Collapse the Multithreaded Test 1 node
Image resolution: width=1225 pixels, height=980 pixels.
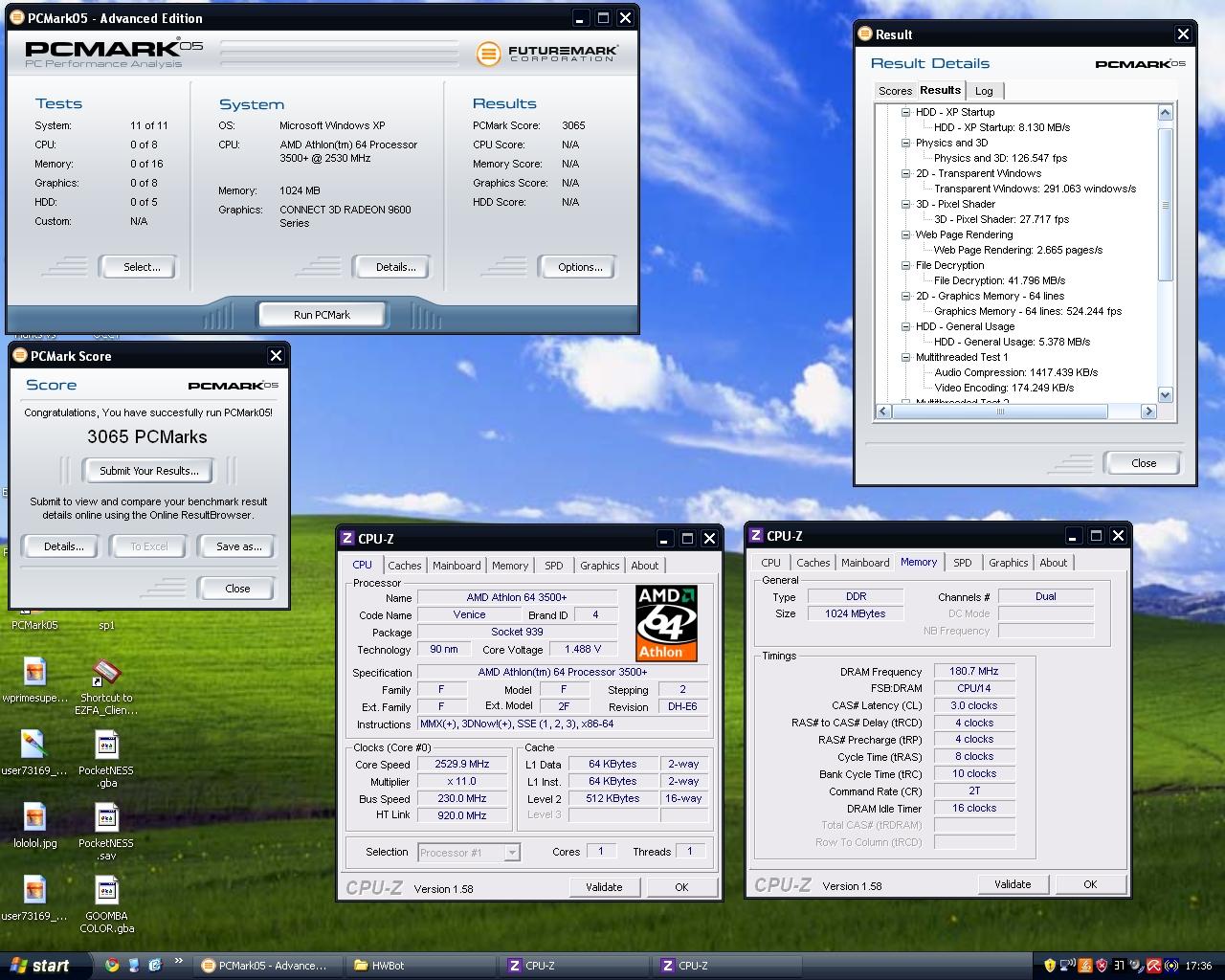click(905, 357)
